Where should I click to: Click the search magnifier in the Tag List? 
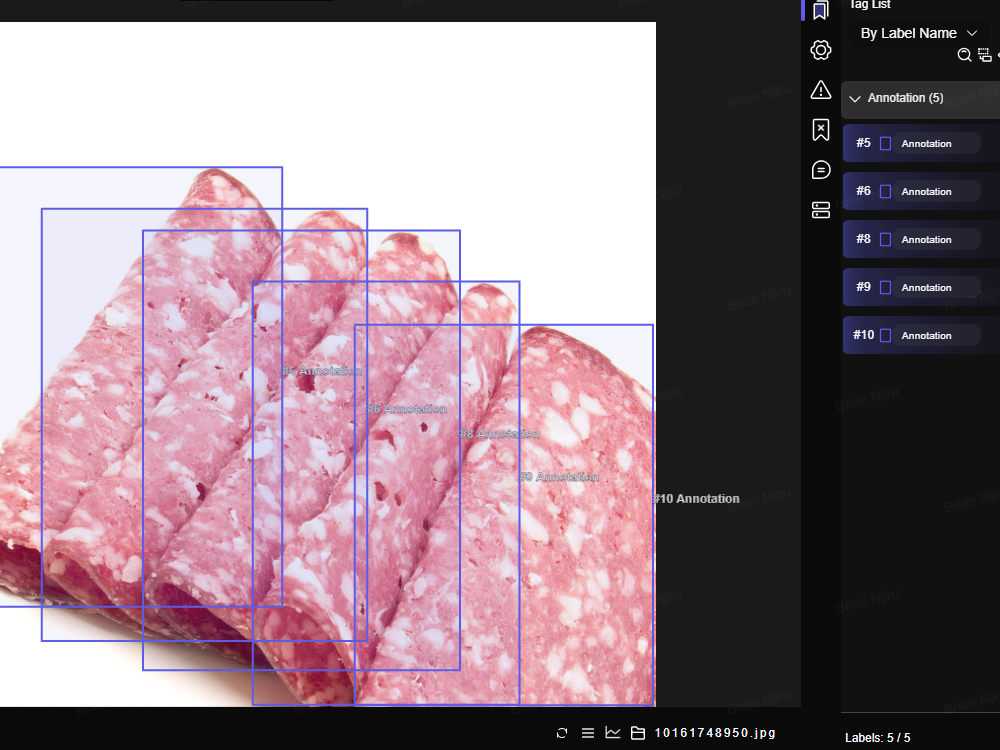pyautogui.click(x=964, y=55)
